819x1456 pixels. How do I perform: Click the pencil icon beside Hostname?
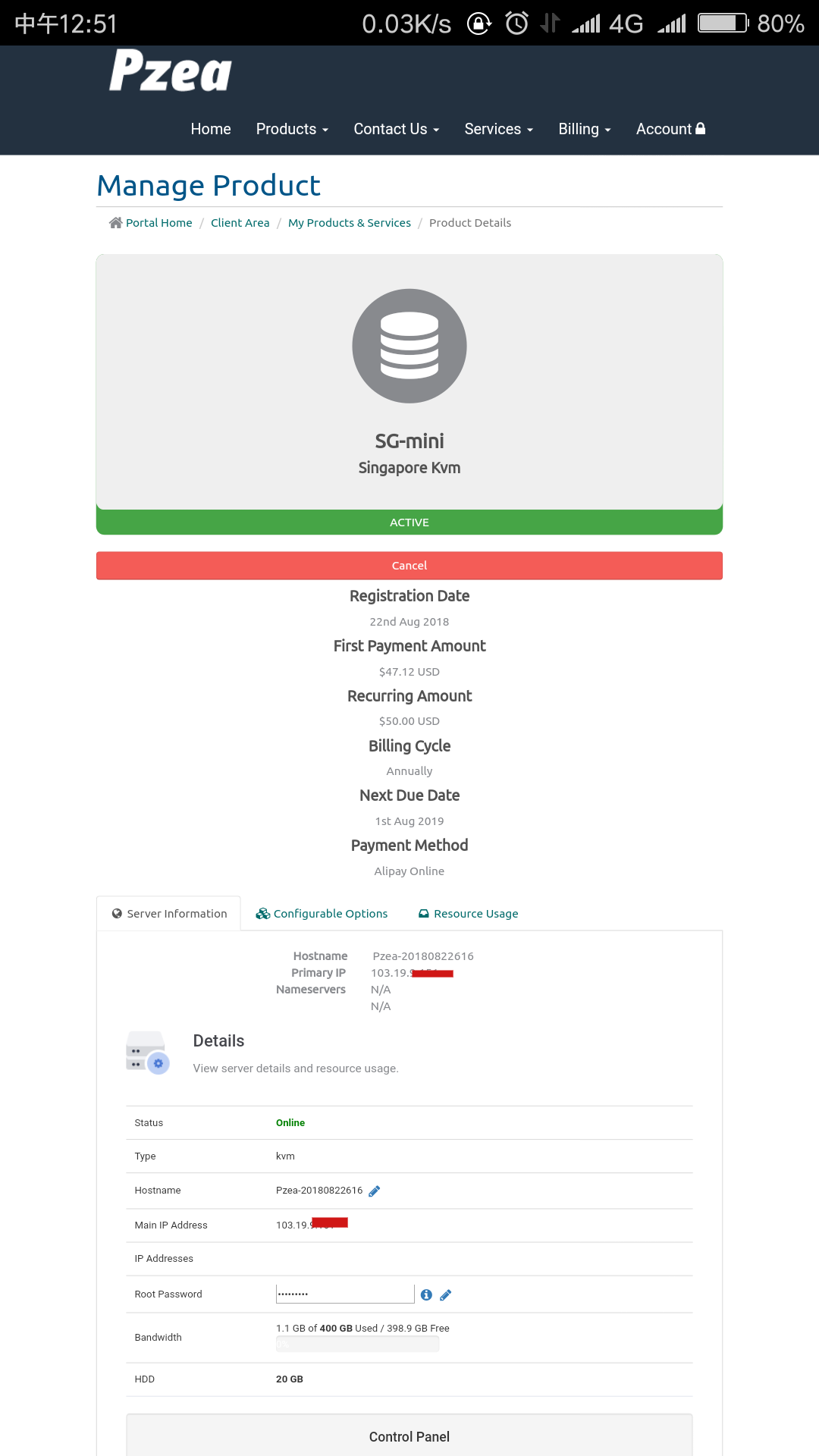tap(374, 1191)
